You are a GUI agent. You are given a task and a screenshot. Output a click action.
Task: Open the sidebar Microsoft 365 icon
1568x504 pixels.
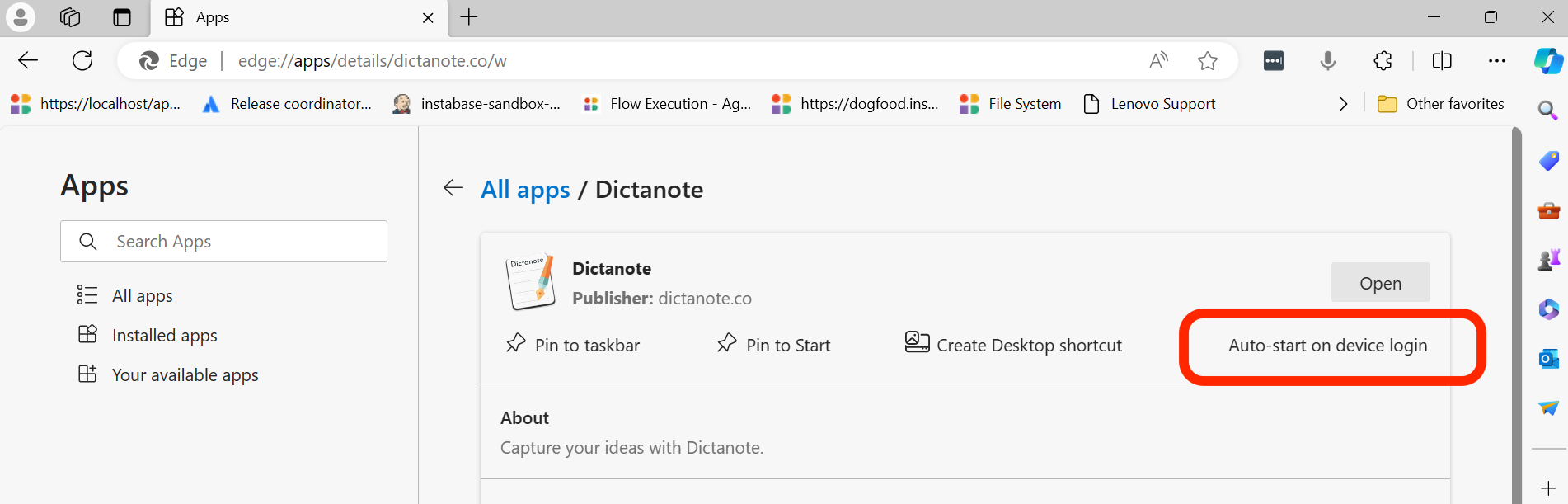tap(1548, 309)
